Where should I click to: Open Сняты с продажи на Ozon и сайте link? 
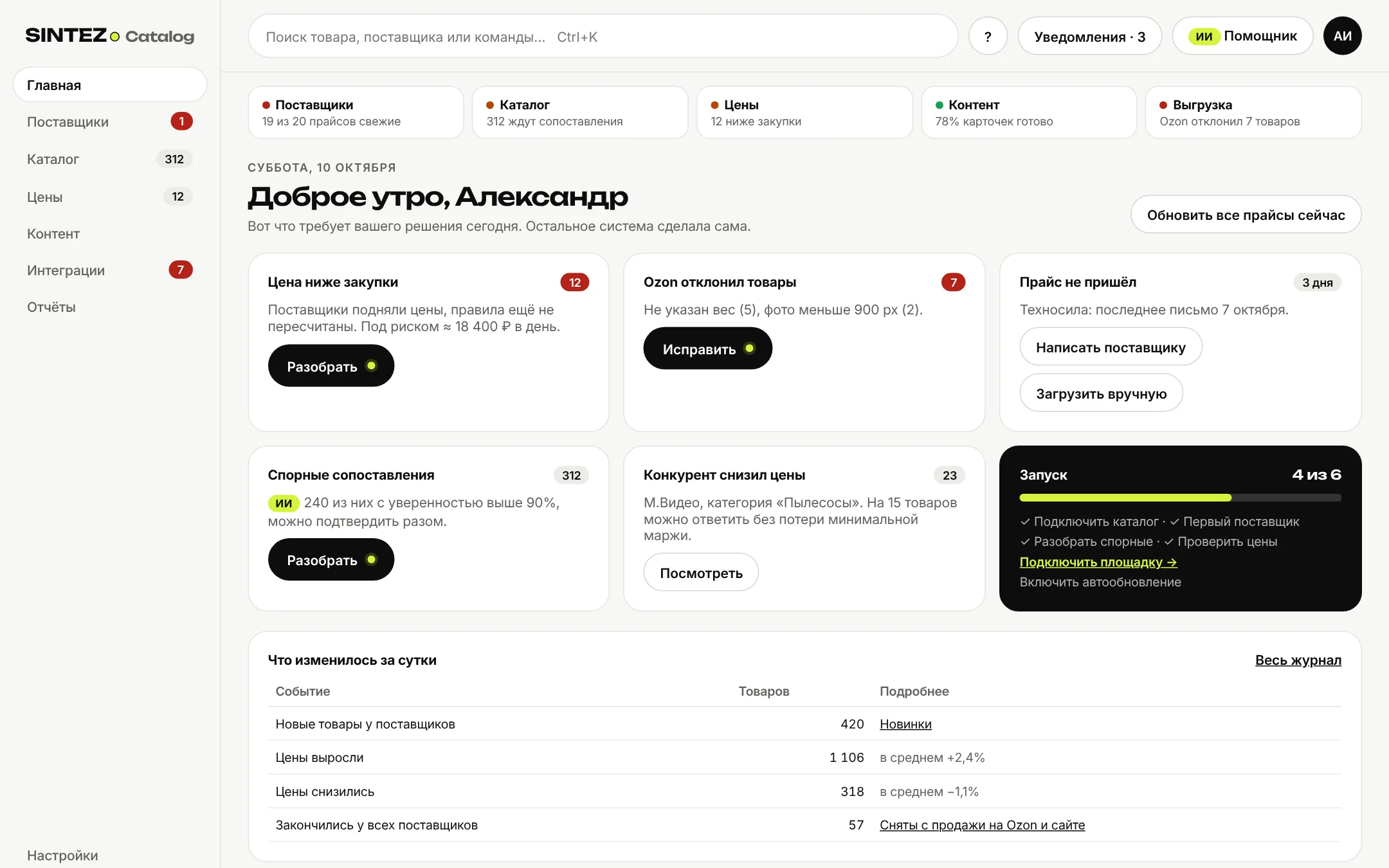point(982,825)
